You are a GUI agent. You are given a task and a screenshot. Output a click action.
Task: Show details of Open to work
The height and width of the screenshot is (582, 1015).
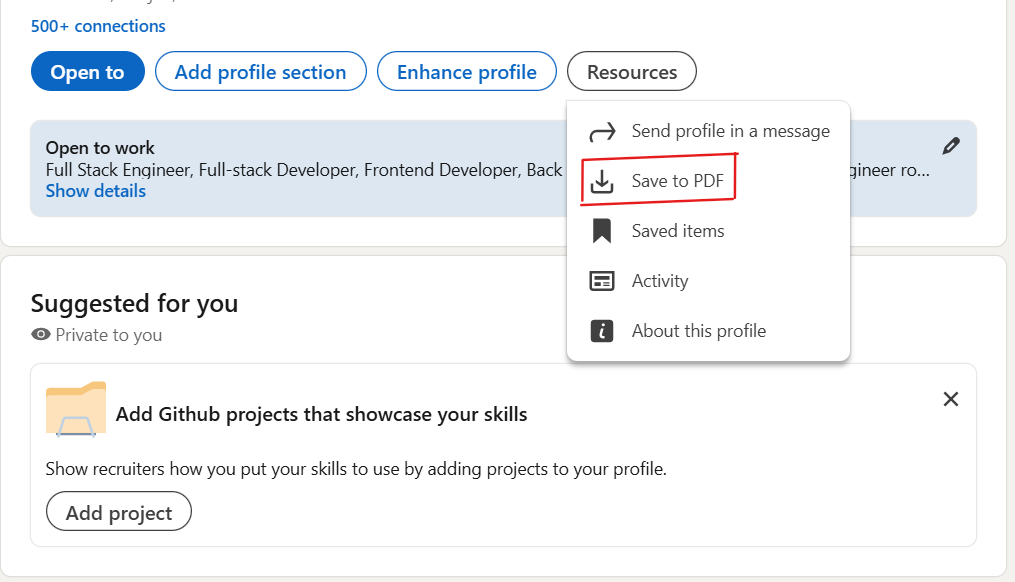[95, 190]
